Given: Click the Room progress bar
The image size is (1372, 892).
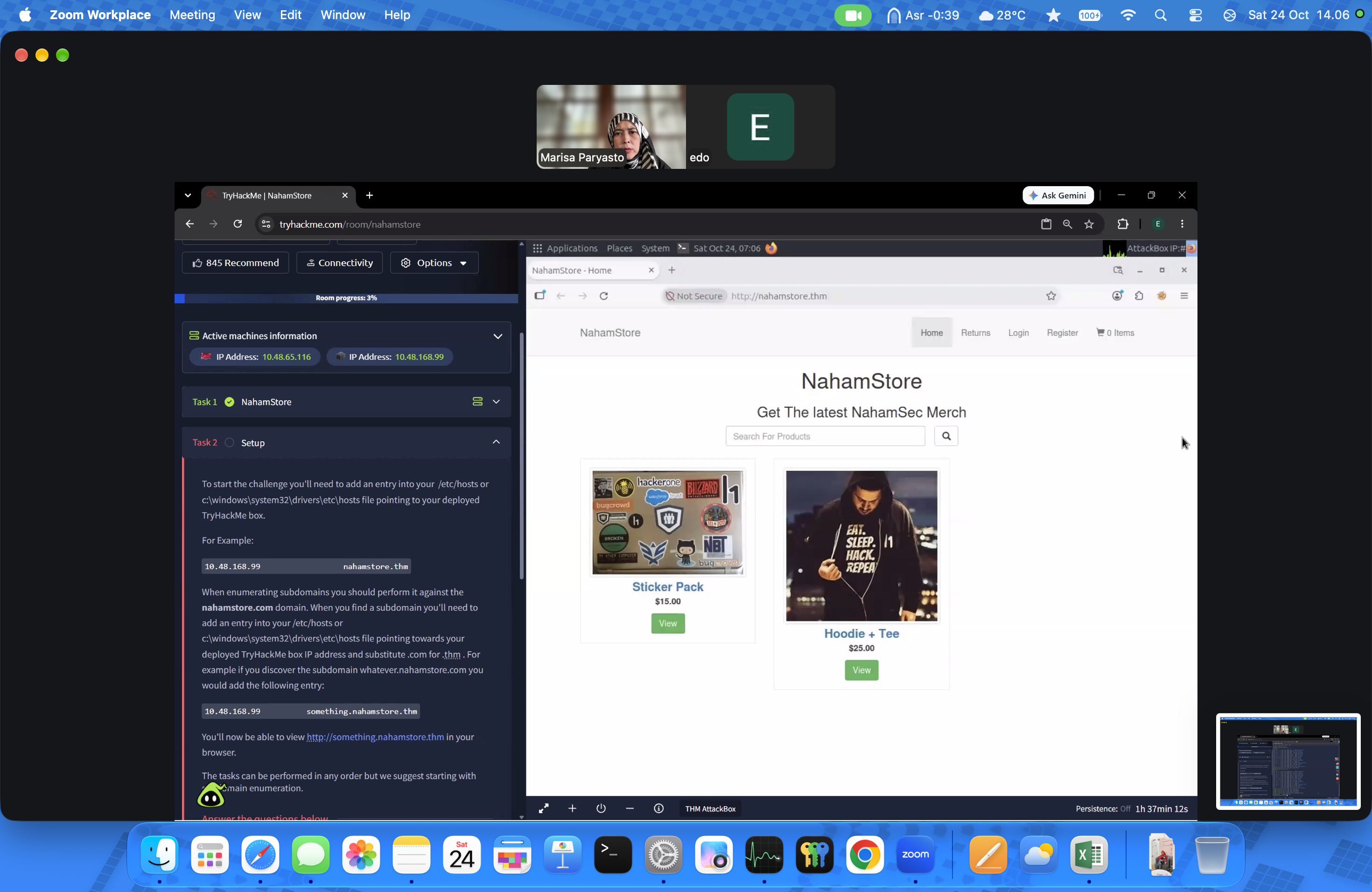Looking at the screenshot, I should (x=346, y=298).
